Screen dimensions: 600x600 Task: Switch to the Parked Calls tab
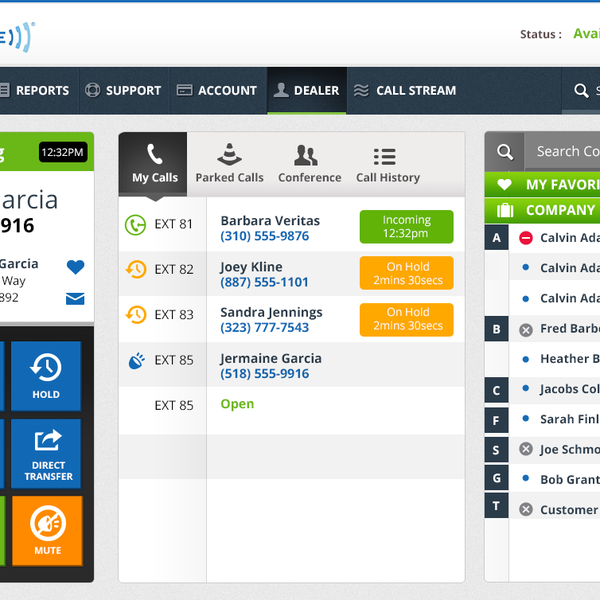pyautogui.click(x=230, y=164)
